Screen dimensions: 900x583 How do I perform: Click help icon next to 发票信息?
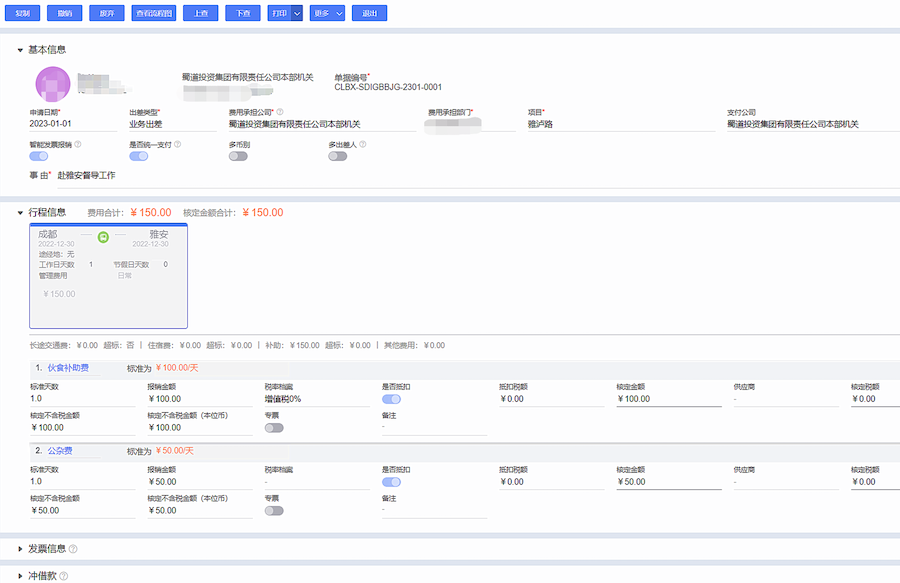(73, 549)
